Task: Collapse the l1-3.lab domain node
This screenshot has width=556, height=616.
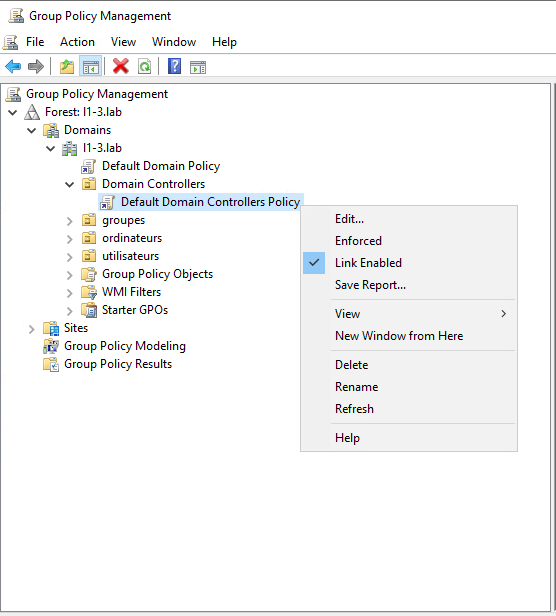Action: (x=50, y=148)
